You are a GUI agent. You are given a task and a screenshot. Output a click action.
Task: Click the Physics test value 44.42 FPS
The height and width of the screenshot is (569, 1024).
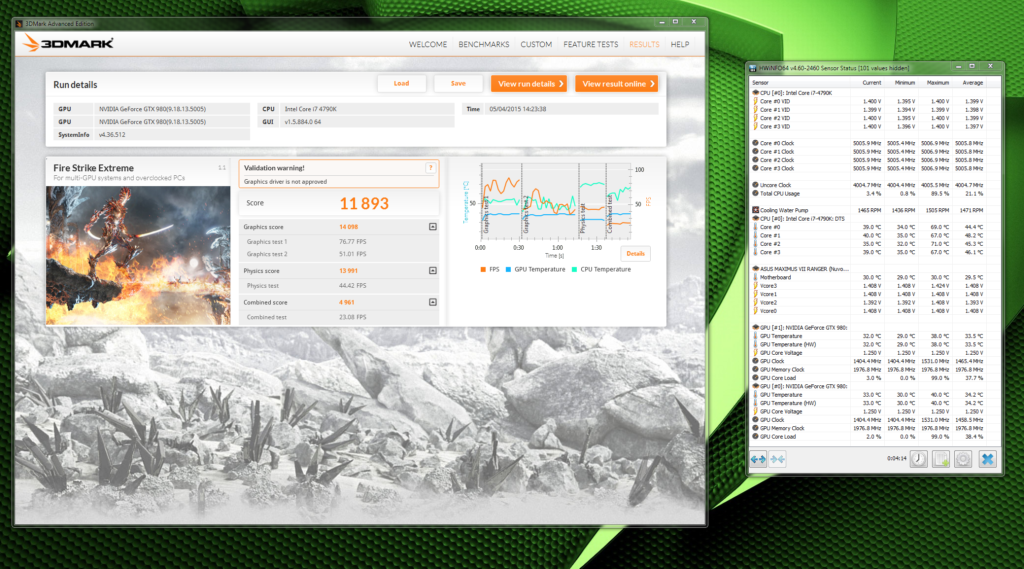[353, 285]
